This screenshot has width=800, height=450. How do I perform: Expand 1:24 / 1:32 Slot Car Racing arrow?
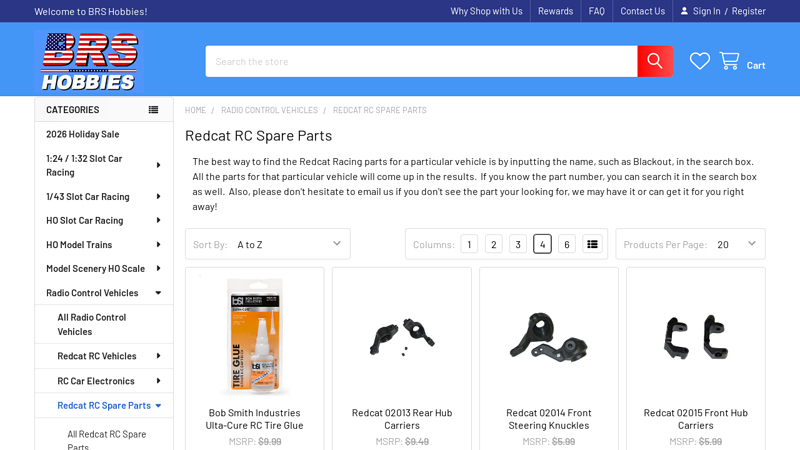158,165
